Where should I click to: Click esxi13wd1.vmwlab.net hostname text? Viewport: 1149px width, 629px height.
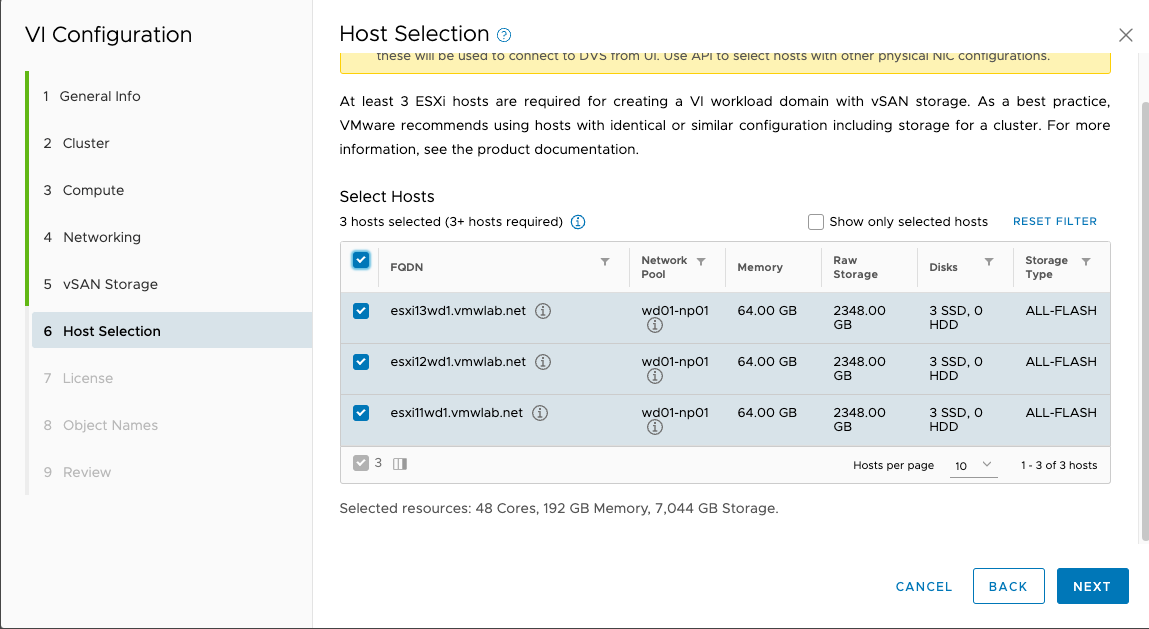pos(458,311)
